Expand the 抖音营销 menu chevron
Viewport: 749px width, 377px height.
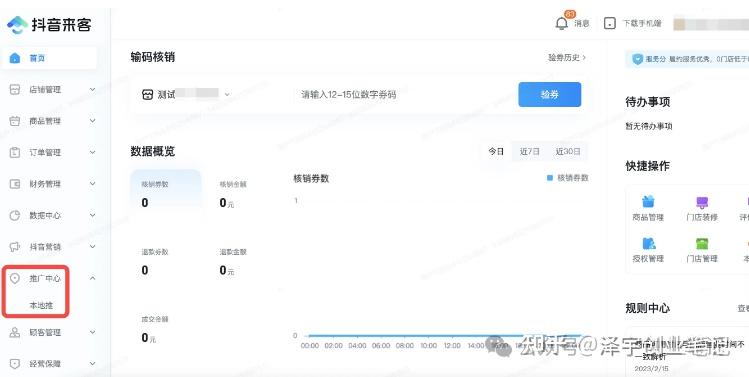[93, 247]
